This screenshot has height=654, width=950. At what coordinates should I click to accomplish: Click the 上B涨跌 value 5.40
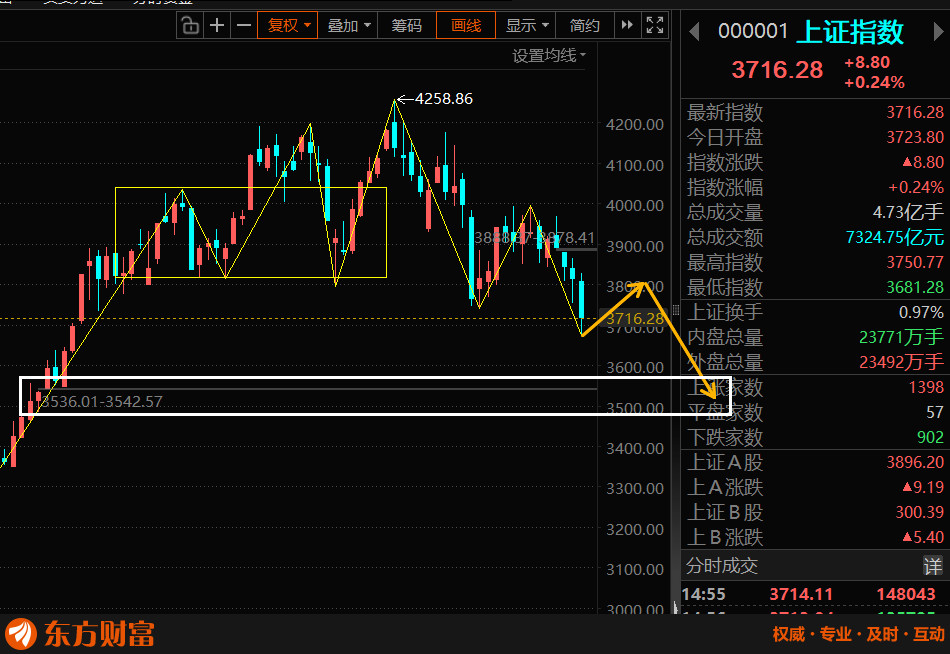[x=923, y=537]
